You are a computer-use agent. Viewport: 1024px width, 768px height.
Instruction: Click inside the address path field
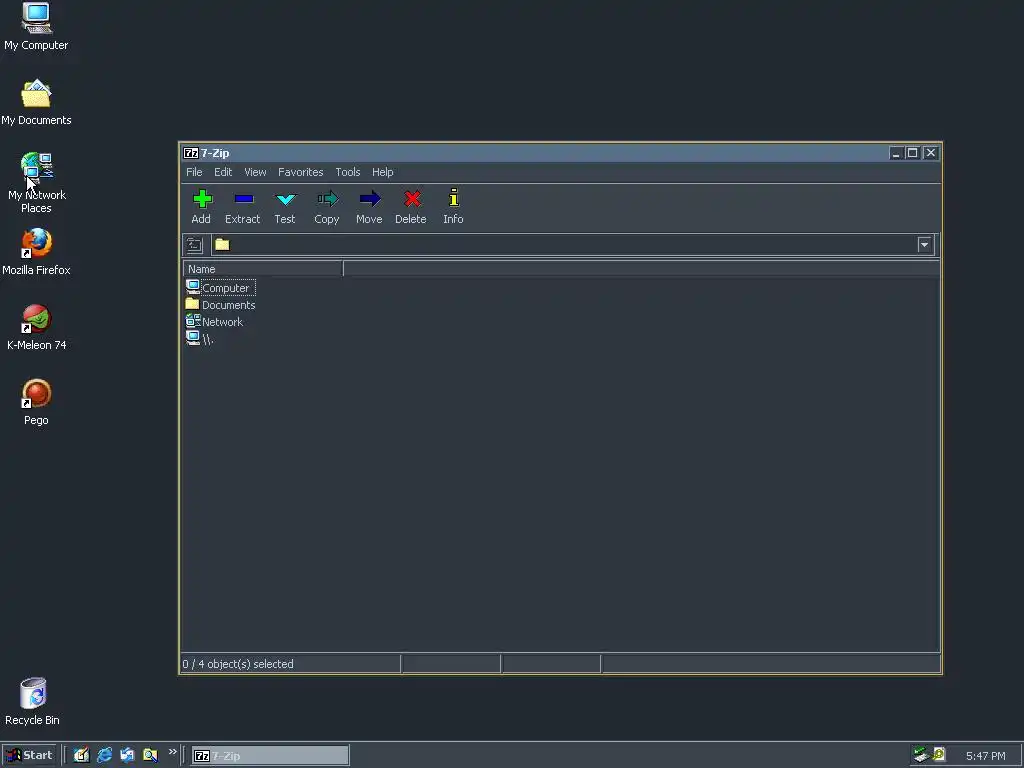click(565, 245)
